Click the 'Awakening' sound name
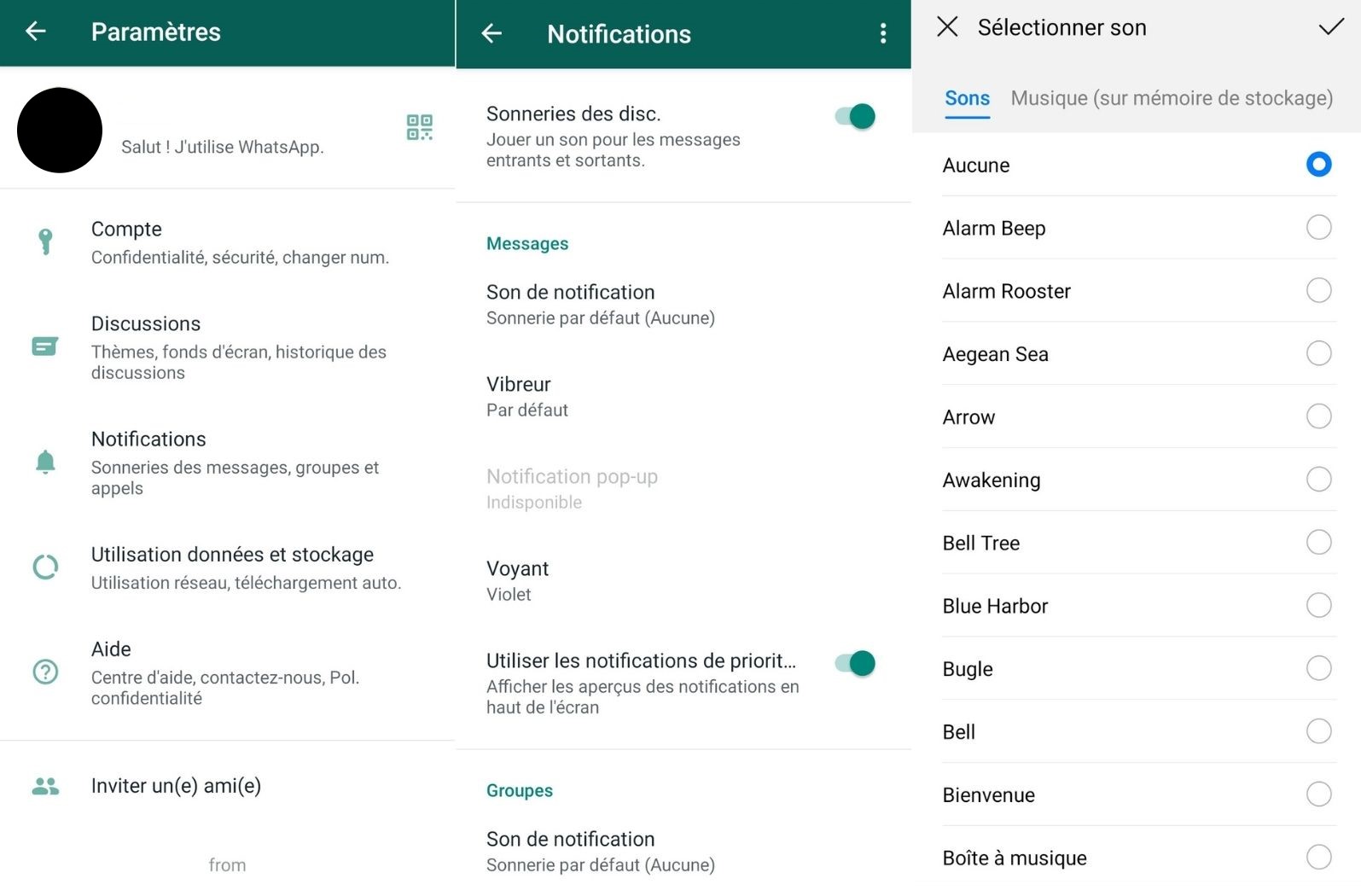Viewport: 1361px width, 896px height. (x=992, y=480)
